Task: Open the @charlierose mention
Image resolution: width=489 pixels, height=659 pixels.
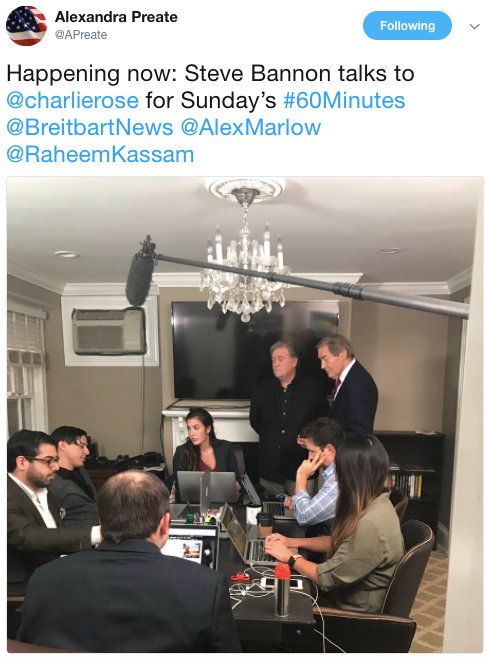Action: pyautogui.click(x=72, y=100)
